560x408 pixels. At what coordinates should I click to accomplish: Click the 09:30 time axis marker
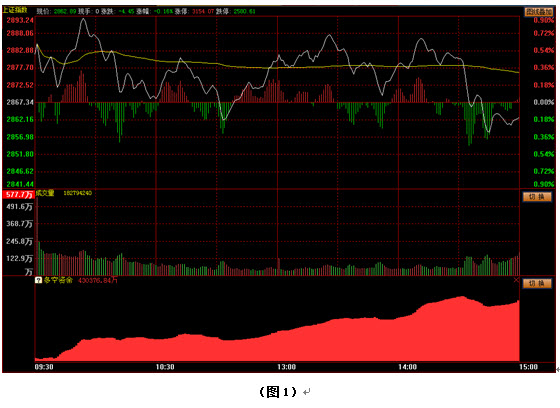[x=44, y=367]
